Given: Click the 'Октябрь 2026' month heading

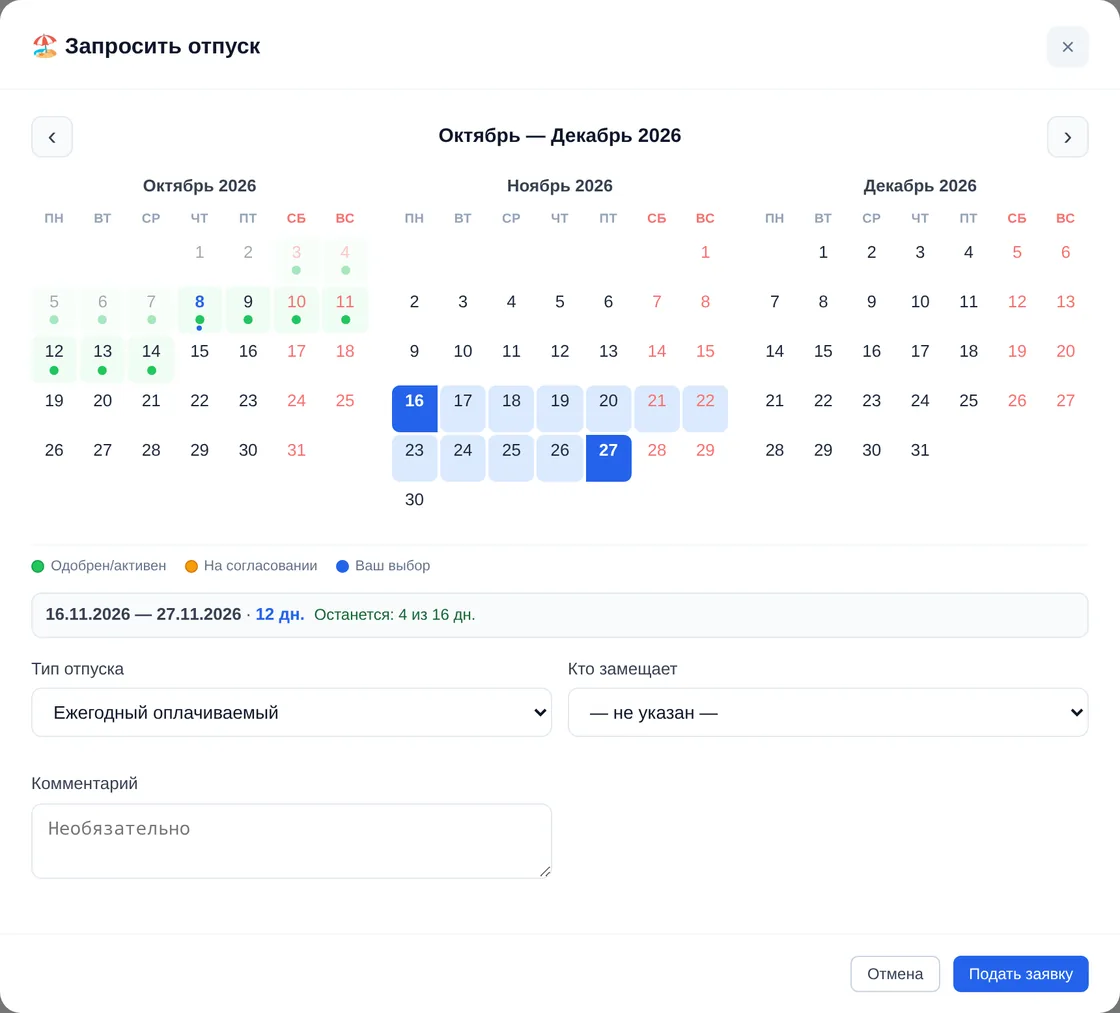Looking at the screenshot, I should coord(199,186).
